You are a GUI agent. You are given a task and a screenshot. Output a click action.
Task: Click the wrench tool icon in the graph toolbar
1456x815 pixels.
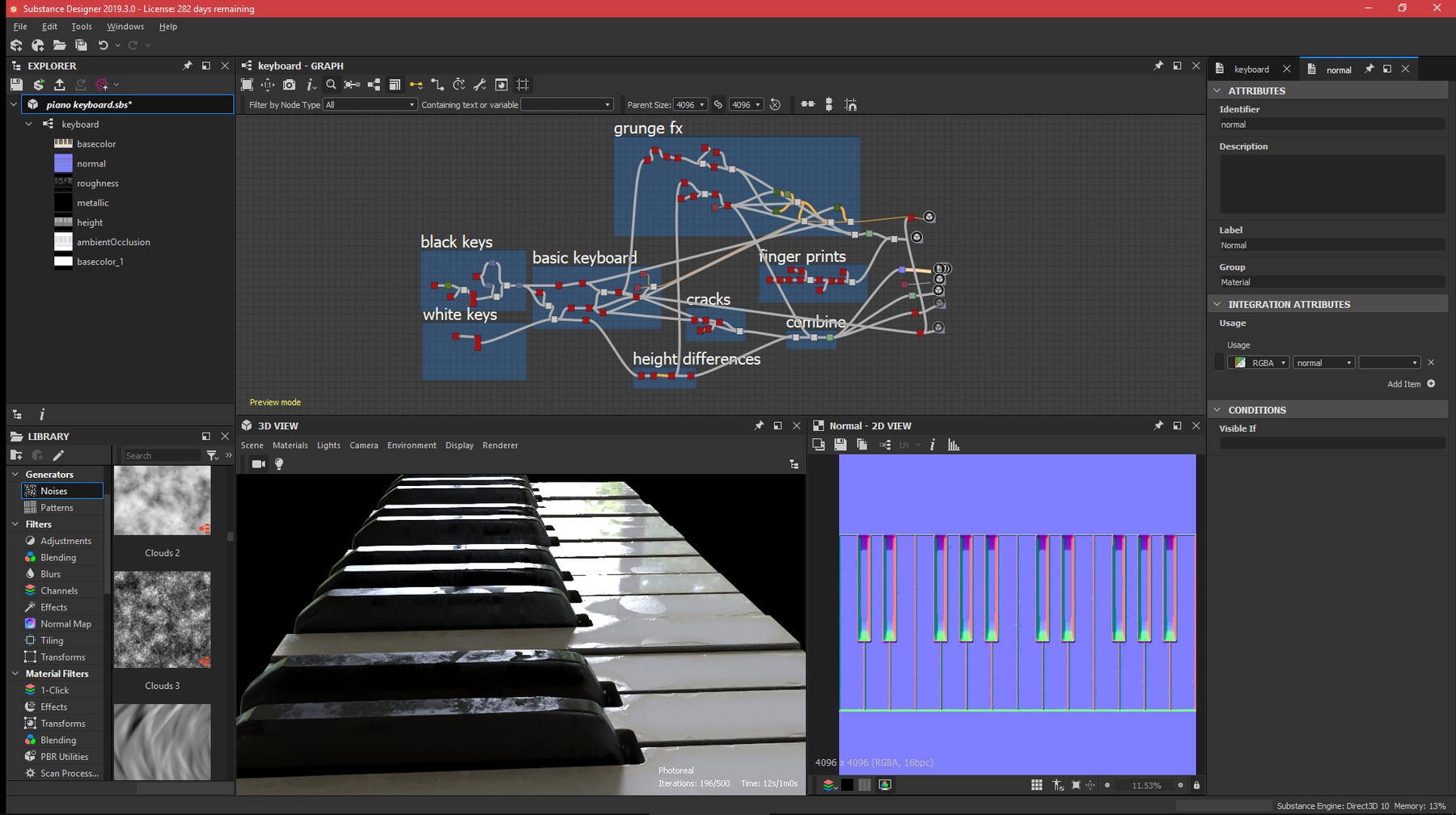coord(479,84)
